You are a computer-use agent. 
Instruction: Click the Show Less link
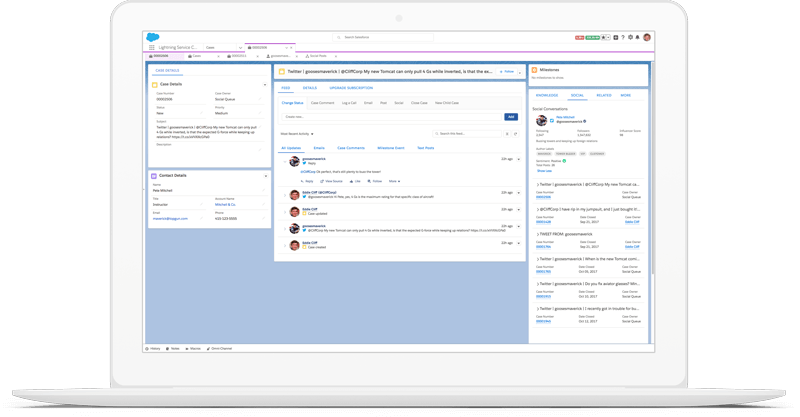click(543, 171)
